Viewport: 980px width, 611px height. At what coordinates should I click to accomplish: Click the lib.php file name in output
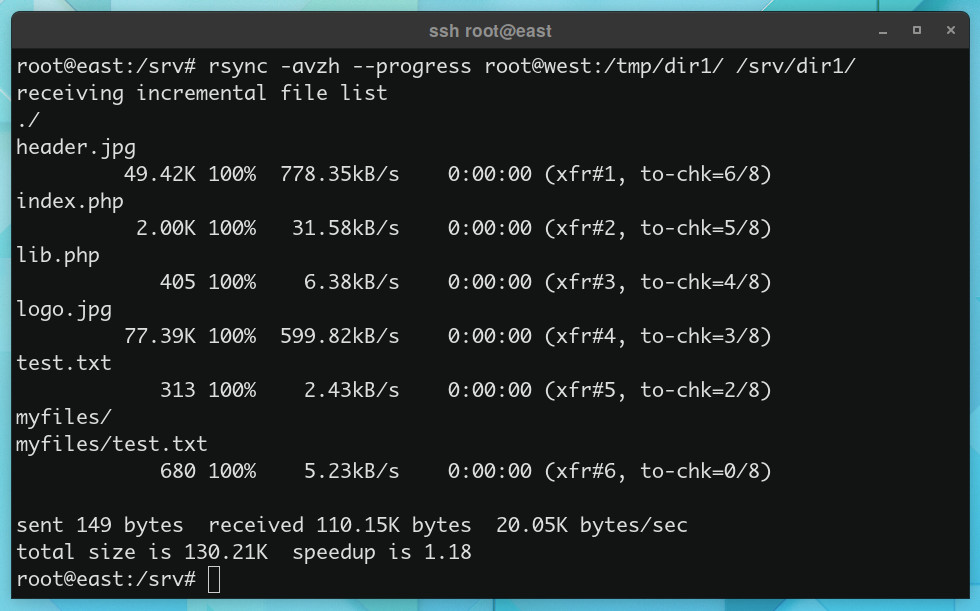point(58,256)
